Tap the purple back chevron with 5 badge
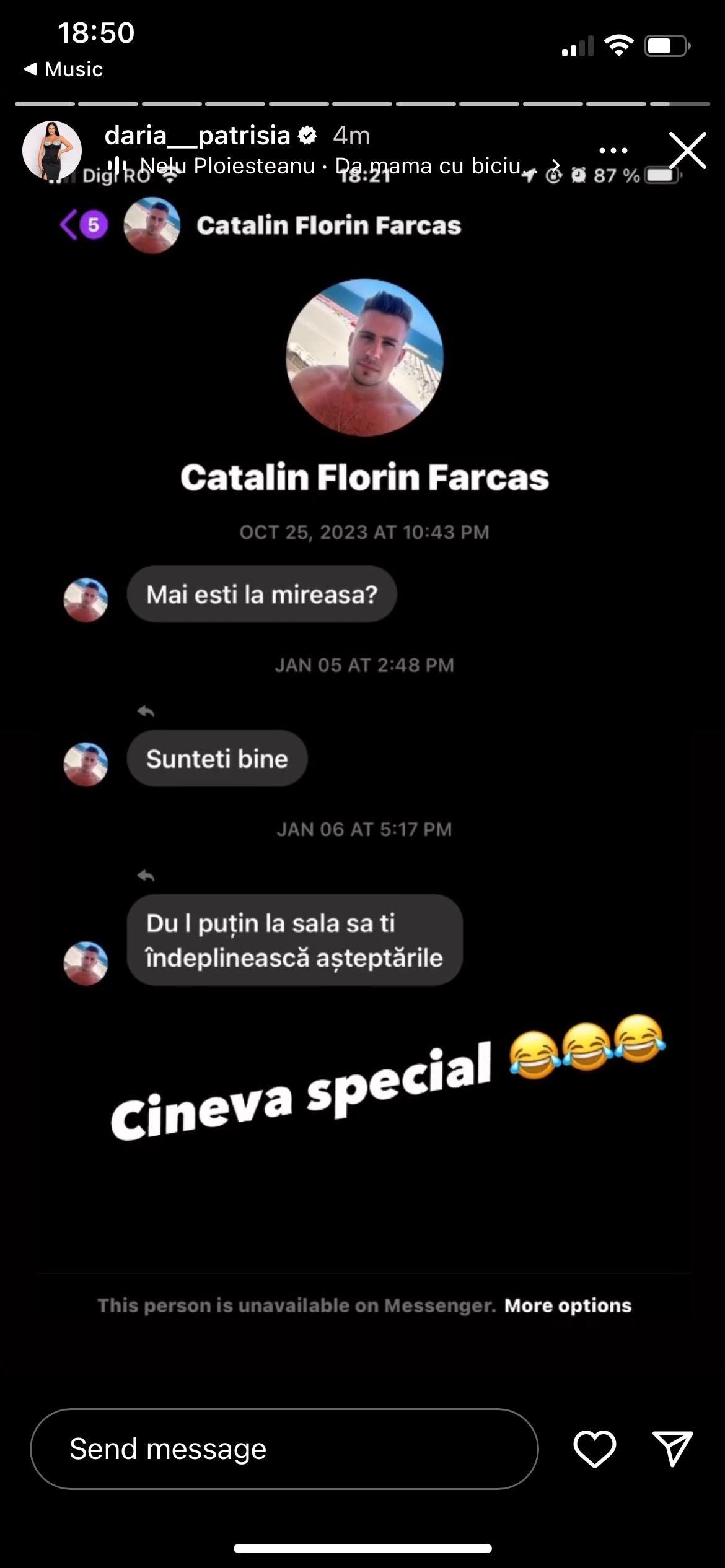Screen dimensions: 725x1568 click(84, 224)
